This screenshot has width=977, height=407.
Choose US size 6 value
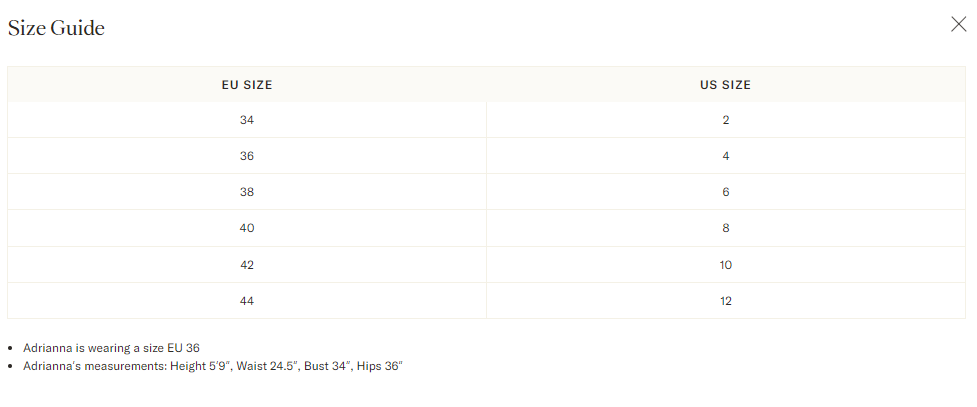(x=725, y=192)
